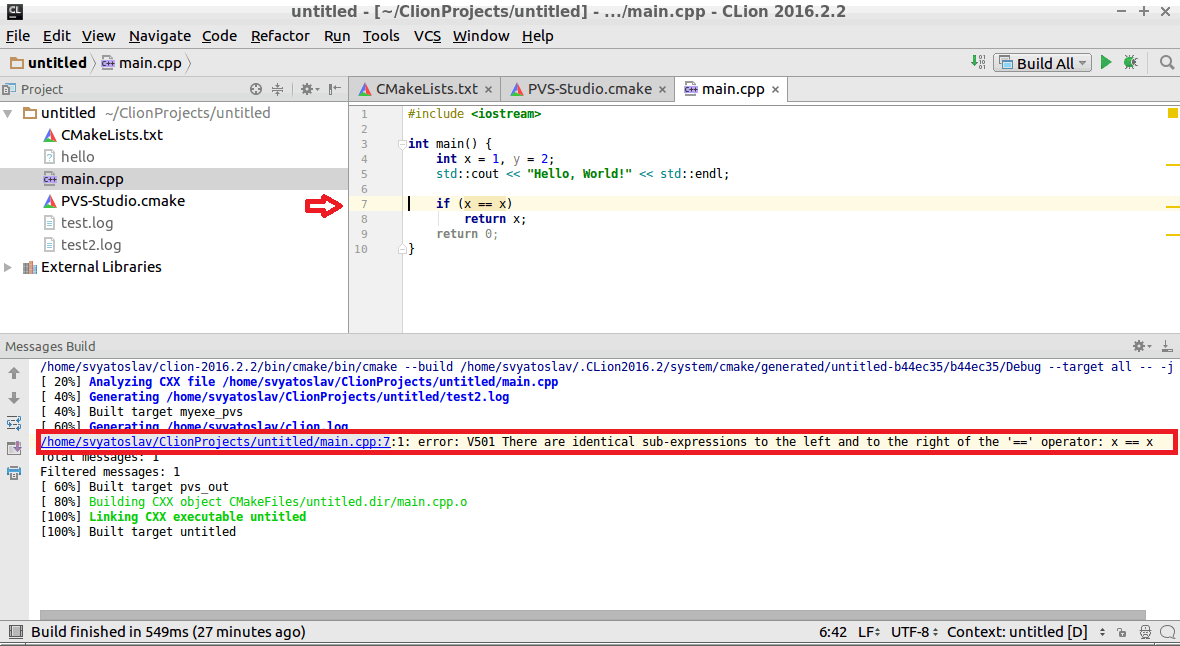The height and width of the screenshot is (646, 1180).
Task: Open the VCS menu
Action: 427,36
